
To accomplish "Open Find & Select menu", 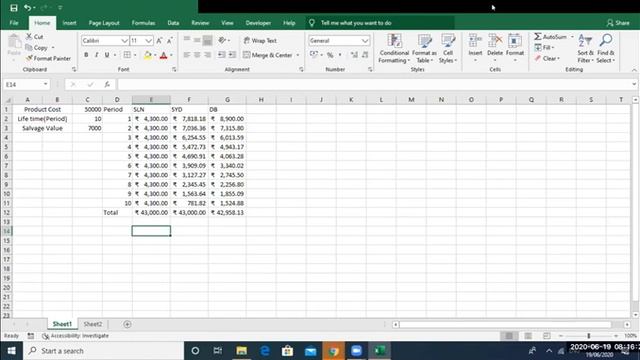I will 606,49.
